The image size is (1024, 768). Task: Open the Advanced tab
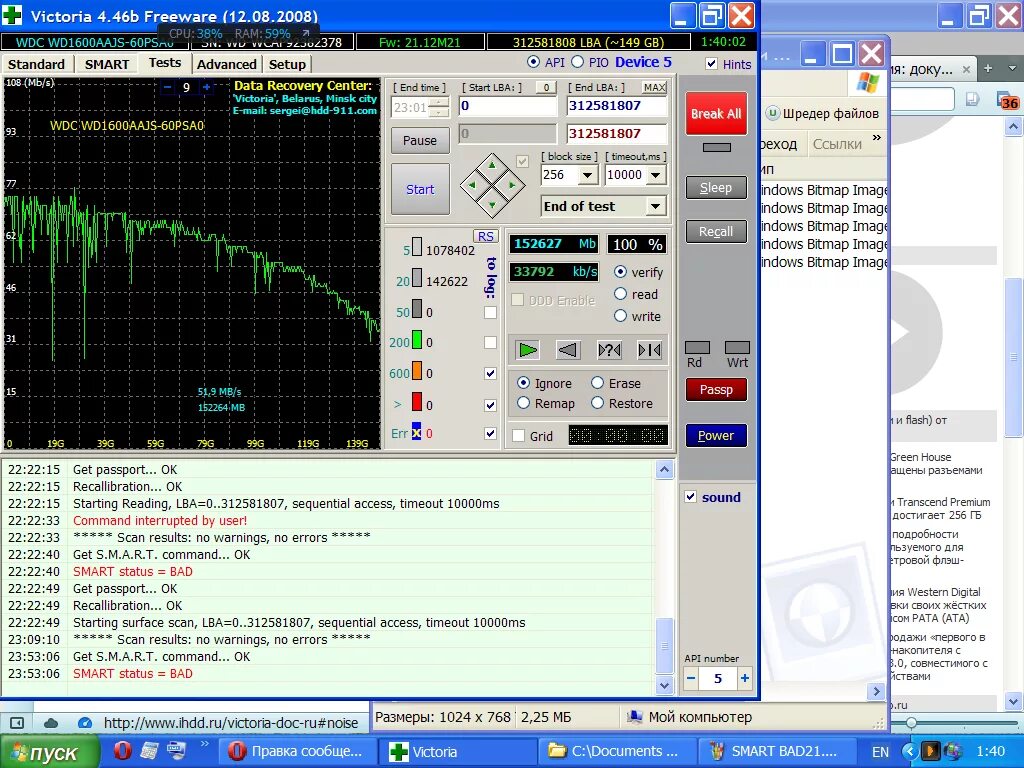coord(227,64)
